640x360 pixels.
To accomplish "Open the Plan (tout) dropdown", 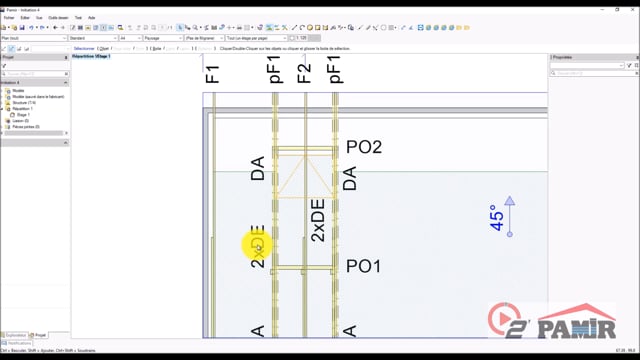I will click(33, 38).
